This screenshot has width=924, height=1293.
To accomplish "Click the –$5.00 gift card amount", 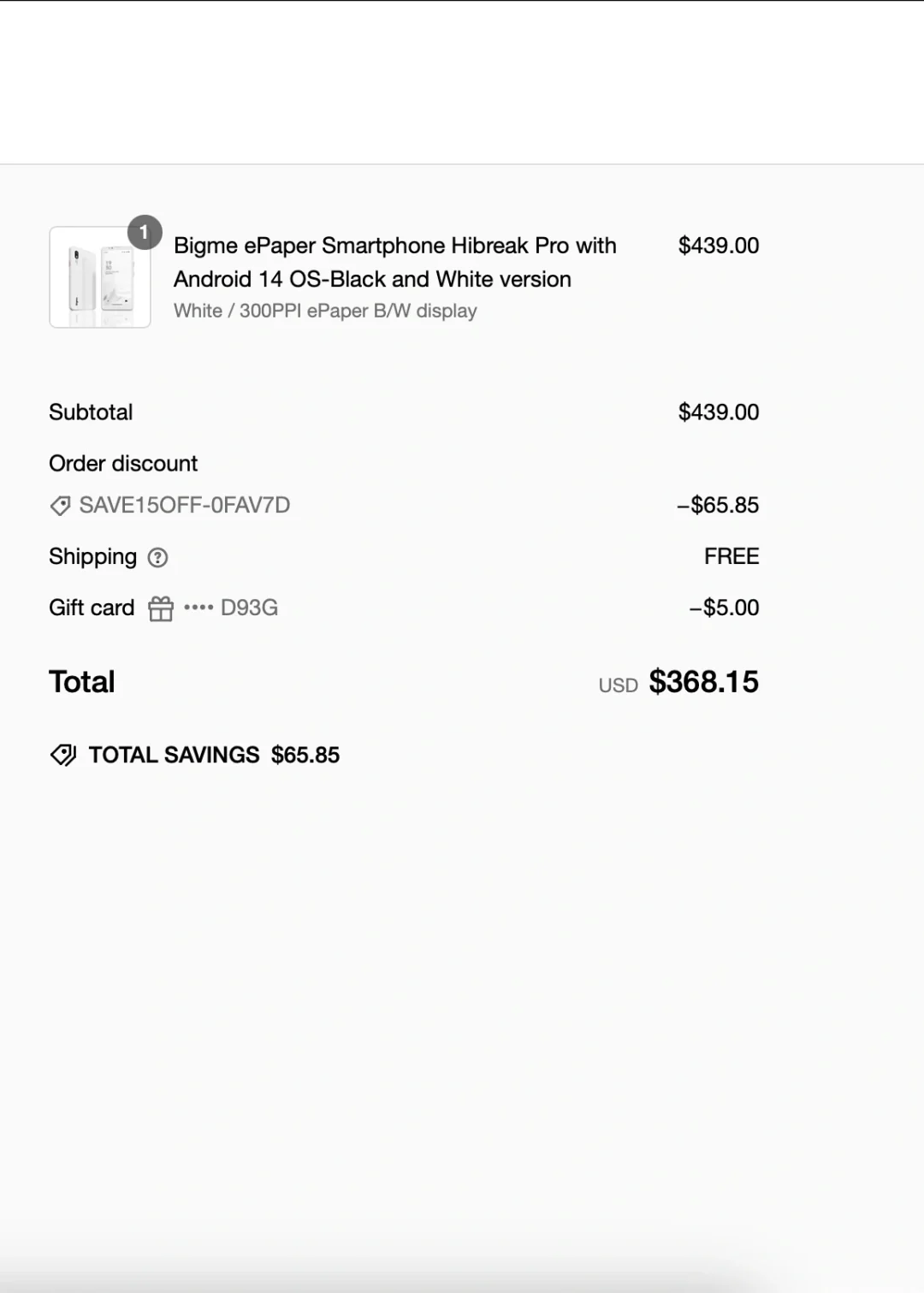I will click(724, 608).
